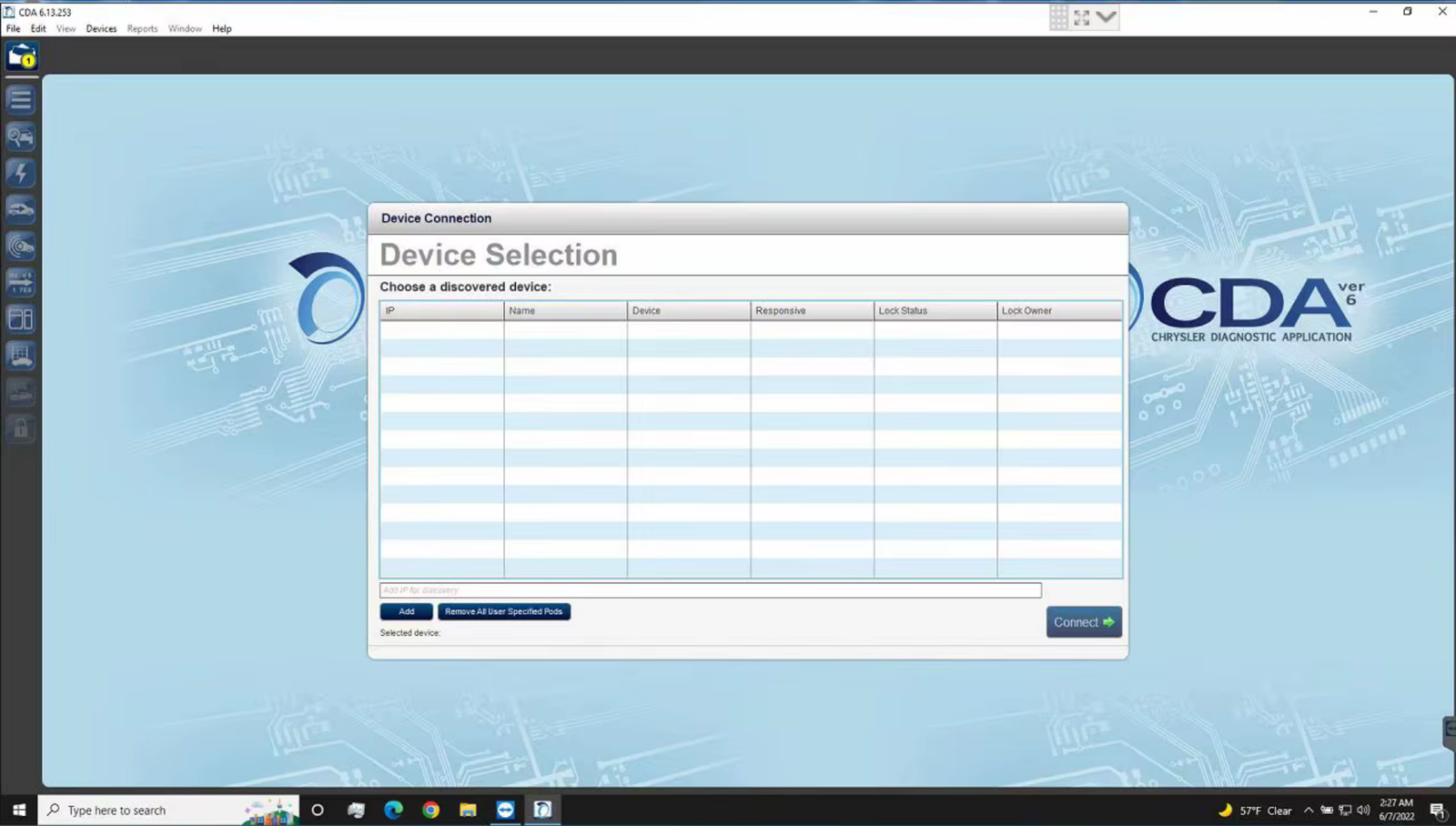Image resolution: width=1456 pixels, height=826 pixels.
Task: Sort devices by the IP column header
Action: [x=441, y=310]
